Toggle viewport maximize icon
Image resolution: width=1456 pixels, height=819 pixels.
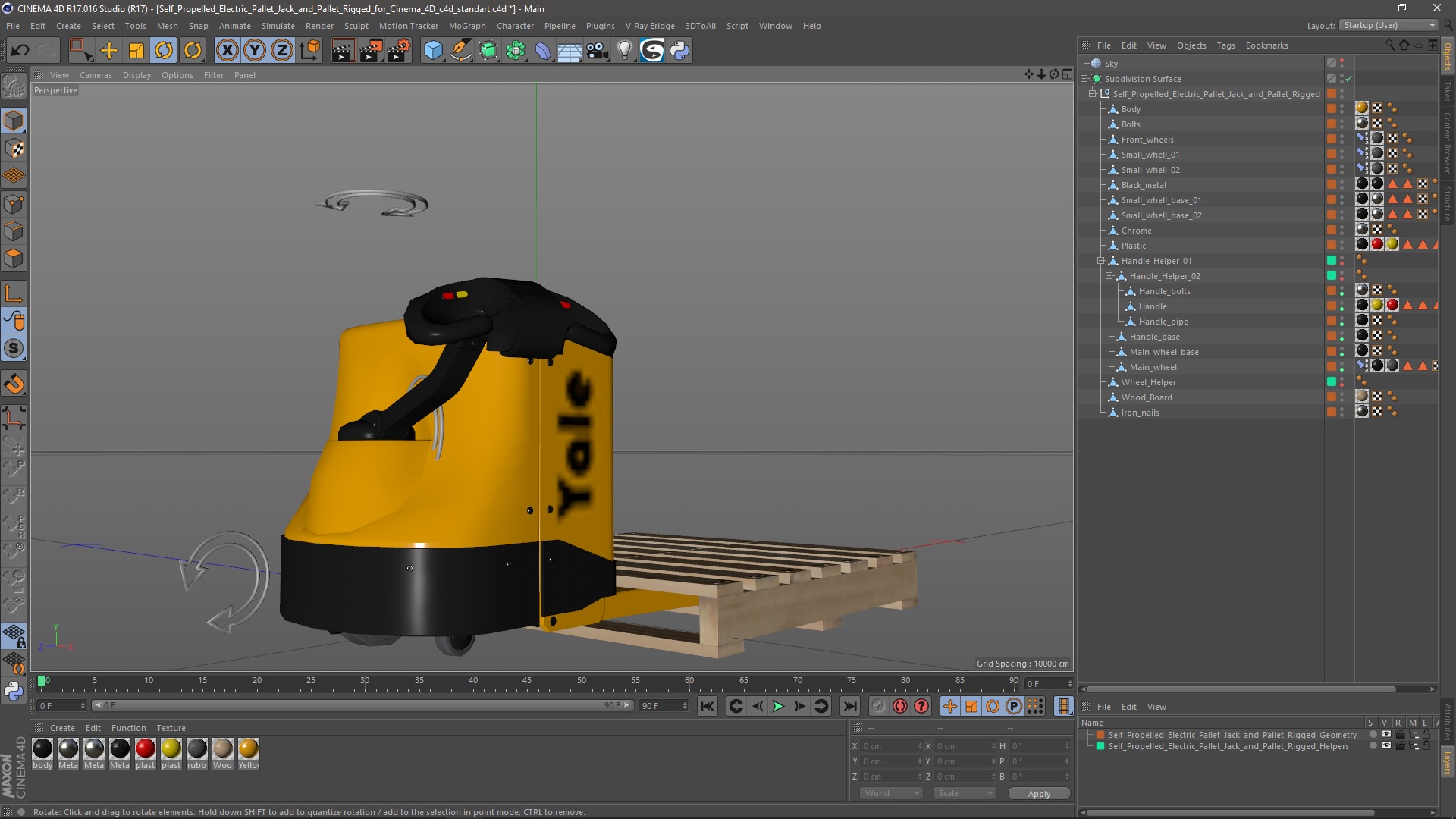pos(1067,74)
